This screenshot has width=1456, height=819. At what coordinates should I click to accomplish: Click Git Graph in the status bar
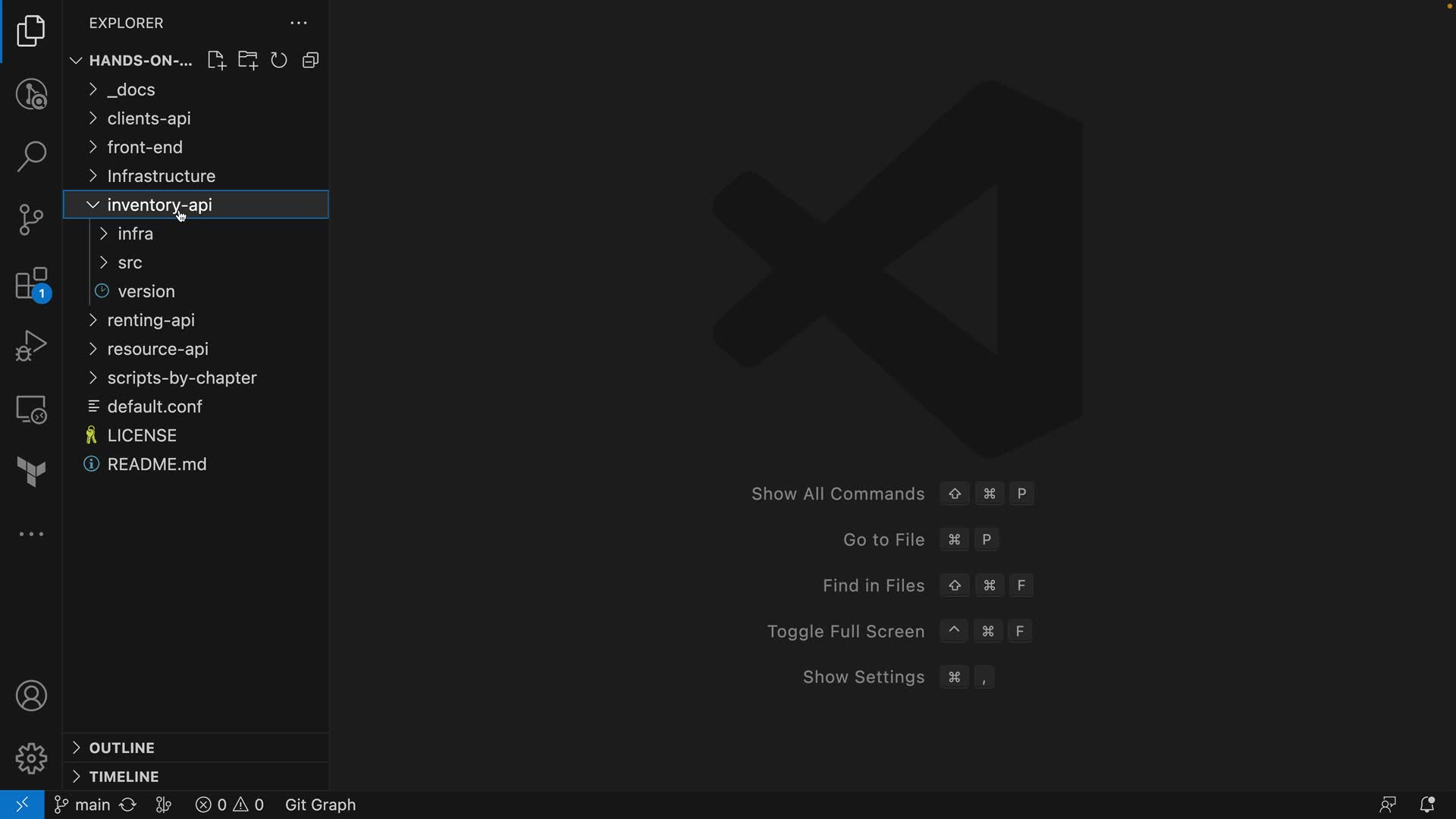pyautogui.click(x=320, y=805)
